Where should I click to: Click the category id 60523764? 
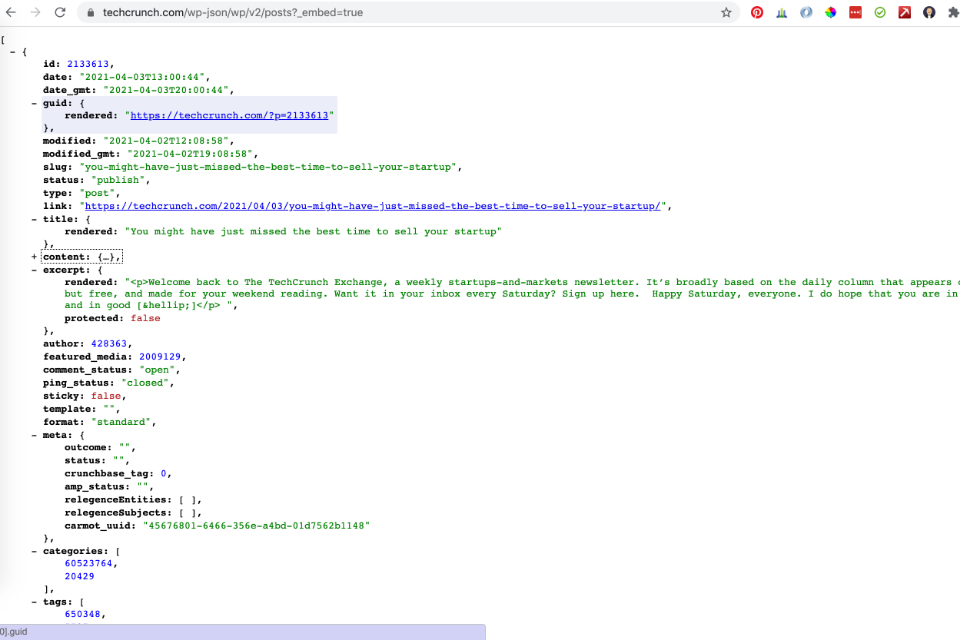(88, 563)
